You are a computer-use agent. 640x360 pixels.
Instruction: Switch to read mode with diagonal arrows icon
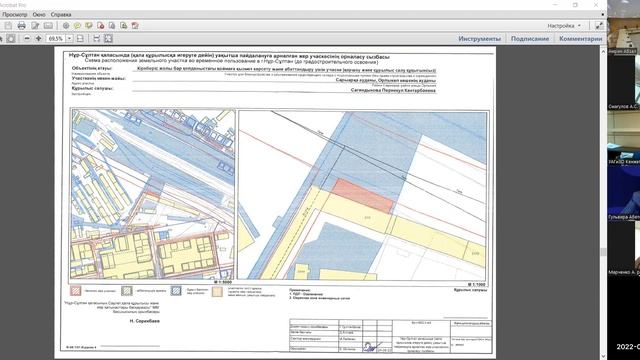tap(599, 26)
